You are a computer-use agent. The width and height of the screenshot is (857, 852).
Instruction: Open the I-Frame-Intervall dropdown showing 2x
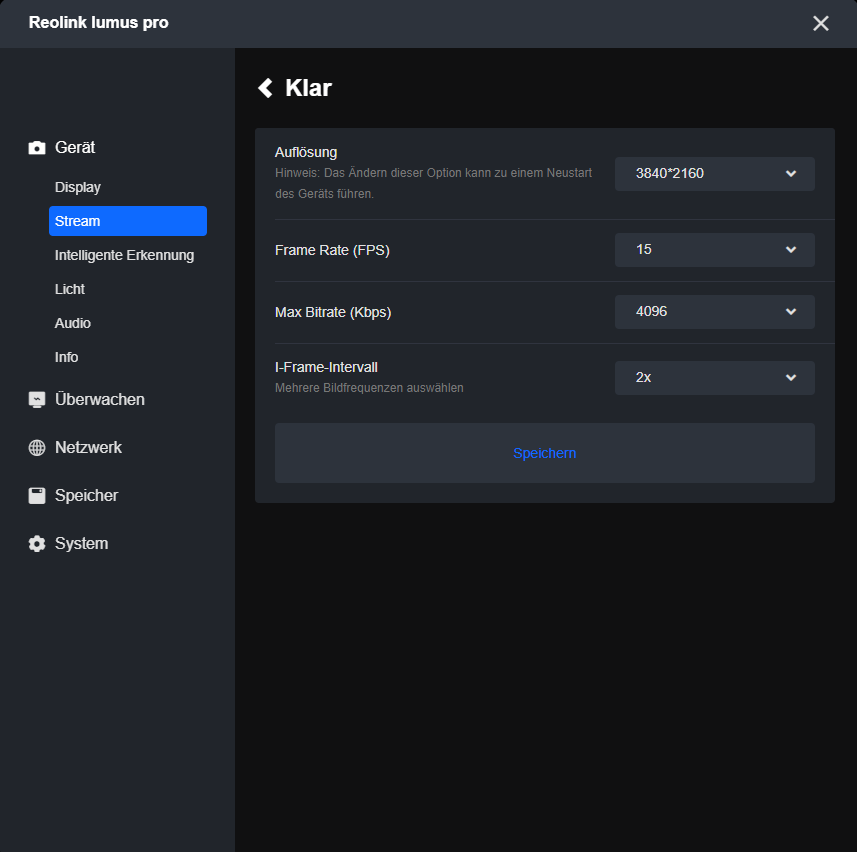[714, 378]
